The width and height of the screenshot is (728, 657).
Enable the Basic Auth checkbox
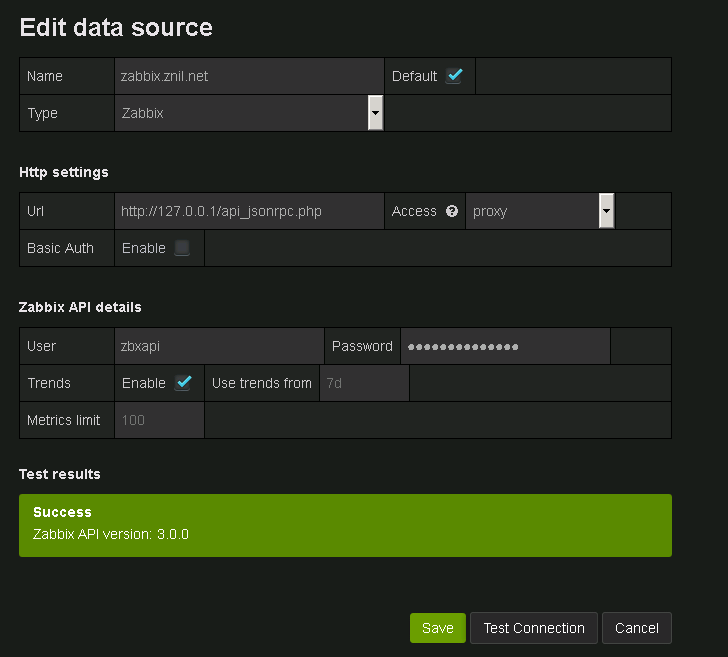point(182,248)
